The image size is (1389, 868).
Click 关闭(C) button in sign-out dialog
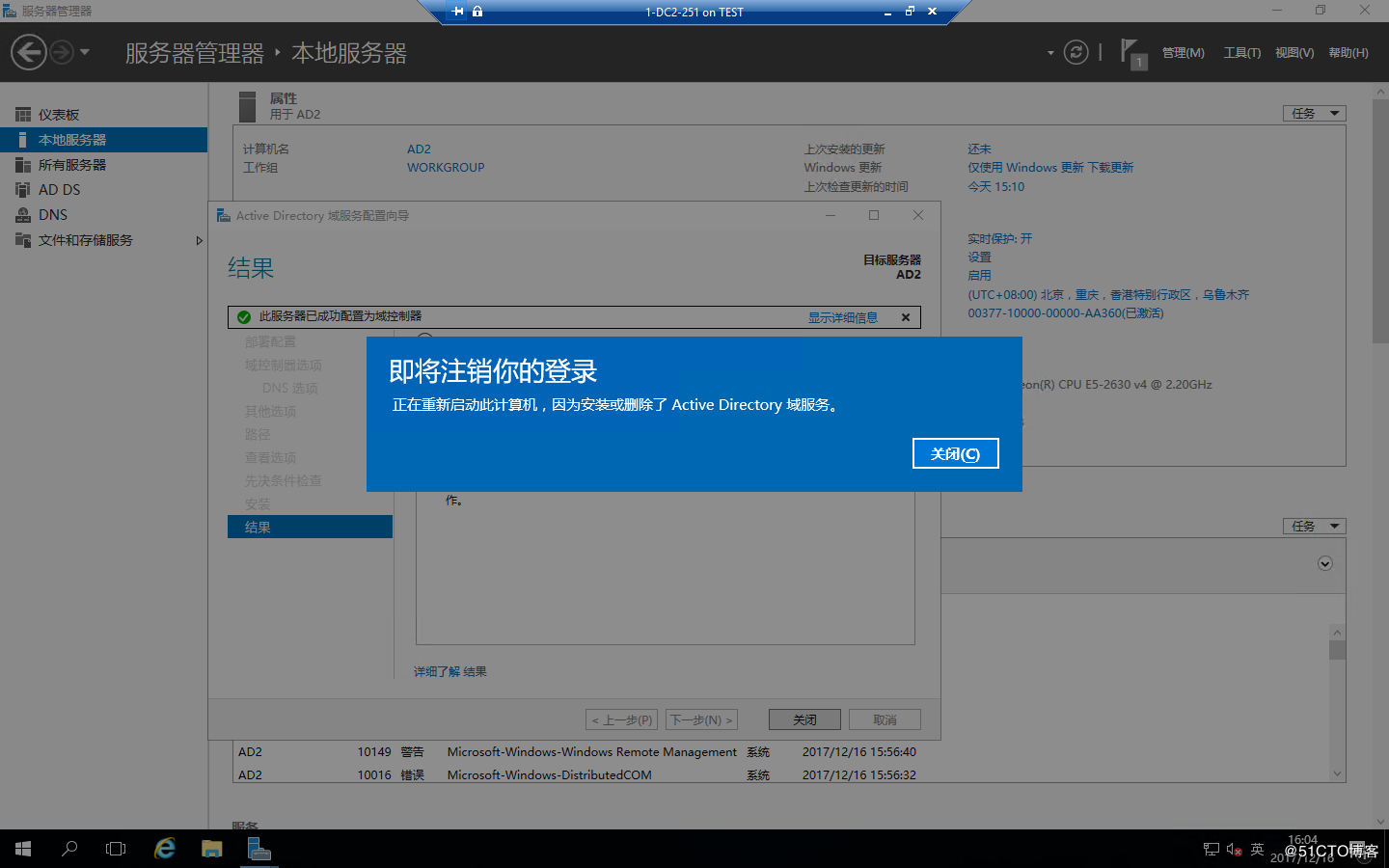955,453
